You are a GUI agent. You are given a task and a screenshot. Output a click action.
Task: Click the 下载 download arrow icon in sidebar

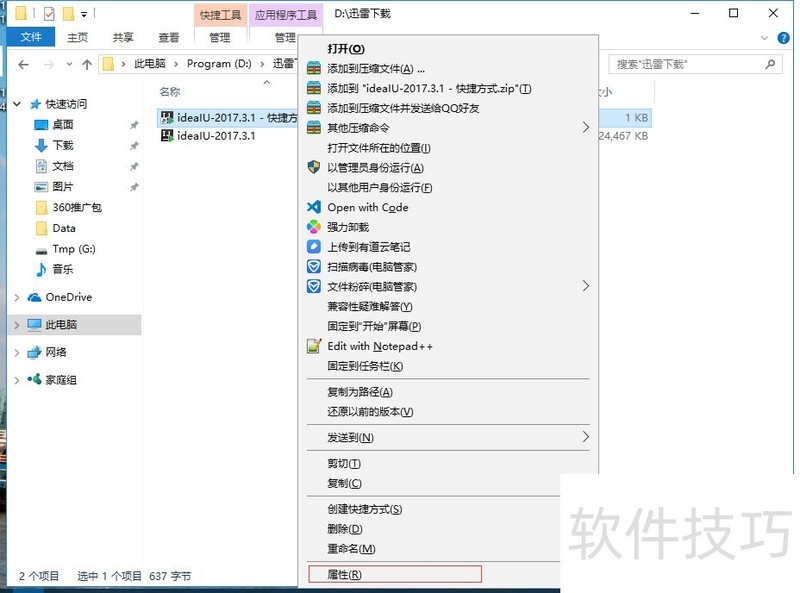pyautogui.click(x=41, y=145)
